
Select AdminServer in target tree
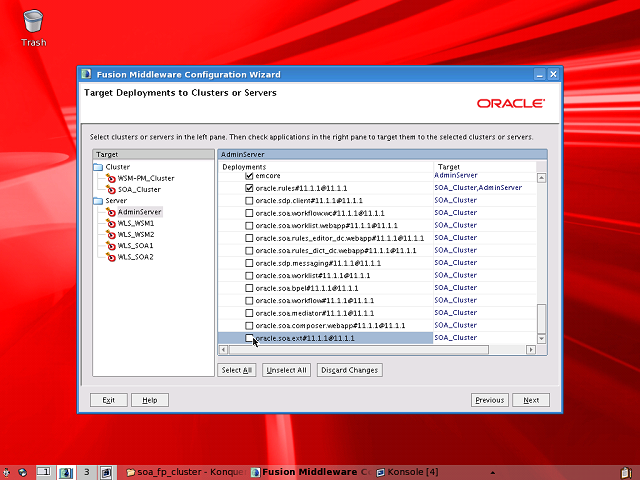click(140, 212)
